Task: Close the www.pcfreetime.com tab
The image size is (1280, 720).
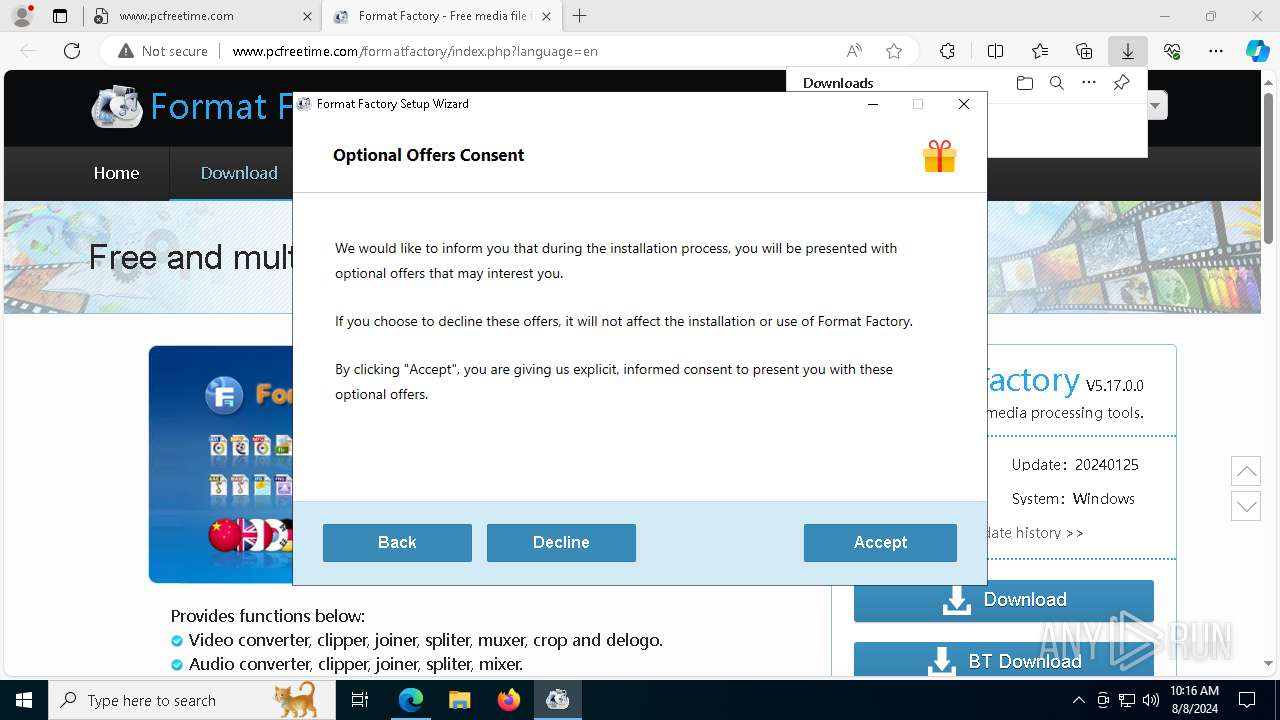Action: click(306, 16)
